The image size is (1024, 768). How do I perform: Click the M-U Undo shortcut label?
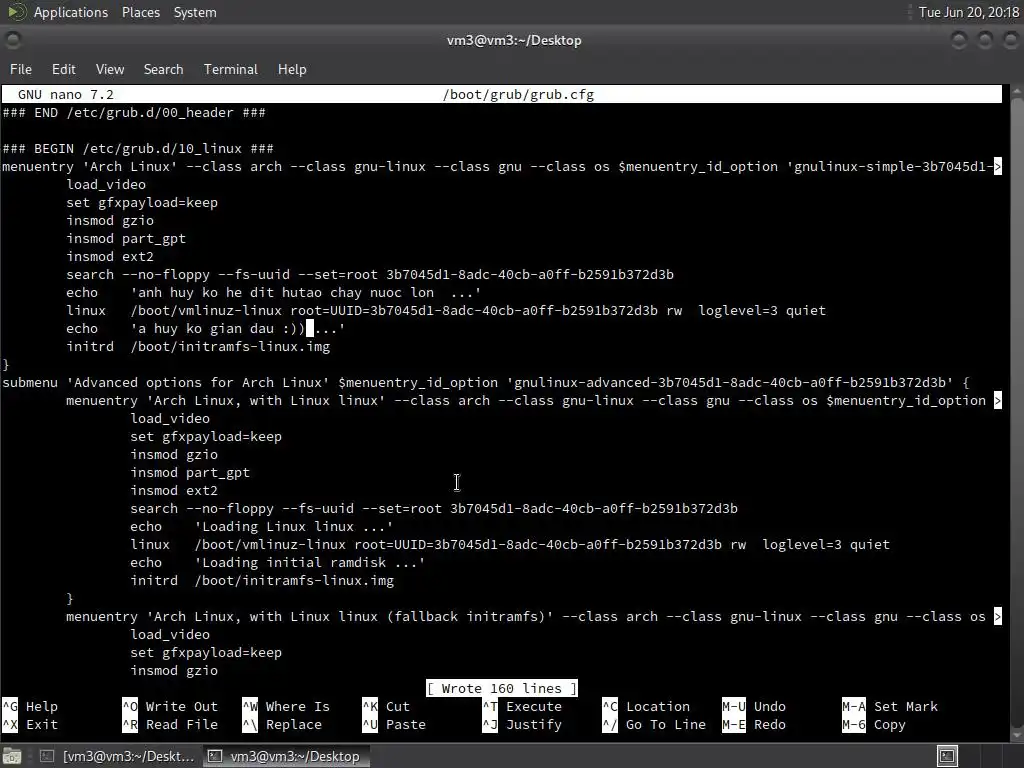click(x=754, y=707)
